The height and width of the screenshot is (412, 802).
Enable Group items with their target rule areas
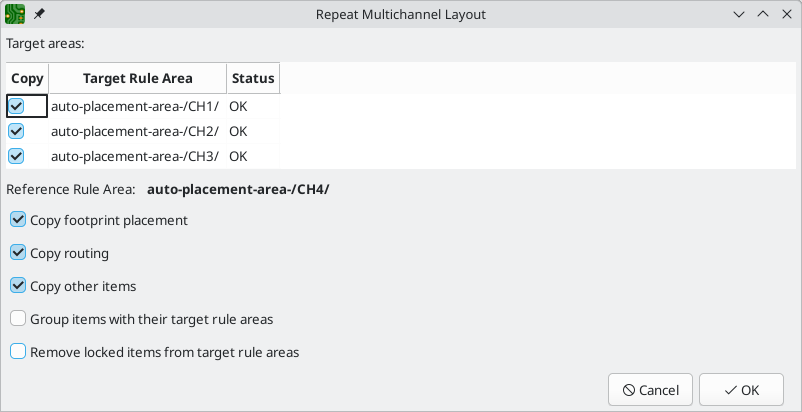click(x=18, y=319)
